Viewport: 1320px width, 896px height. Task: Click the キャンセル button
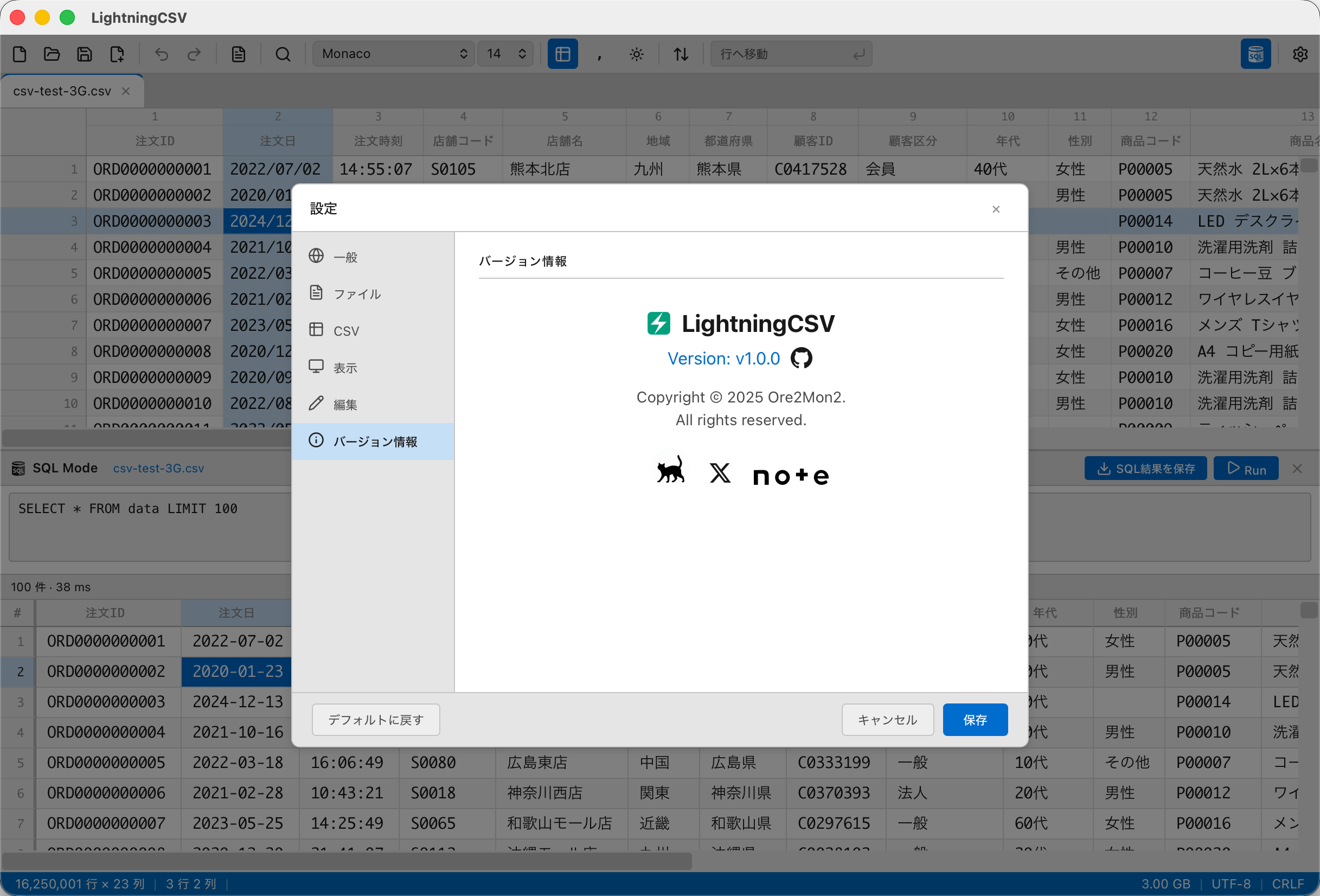click(888, 720)
